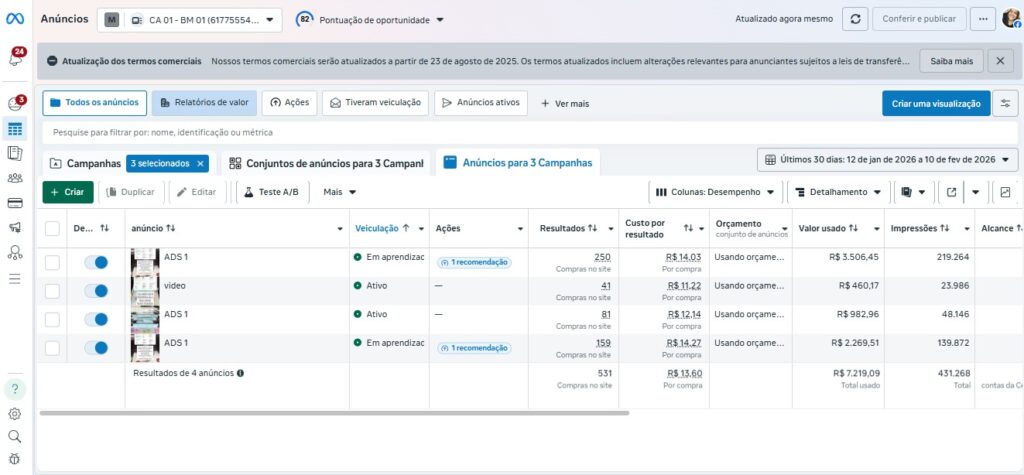1024x475 pixels.
Task: Open notifications bell in left sidebar
Action: tap(15, 59)
